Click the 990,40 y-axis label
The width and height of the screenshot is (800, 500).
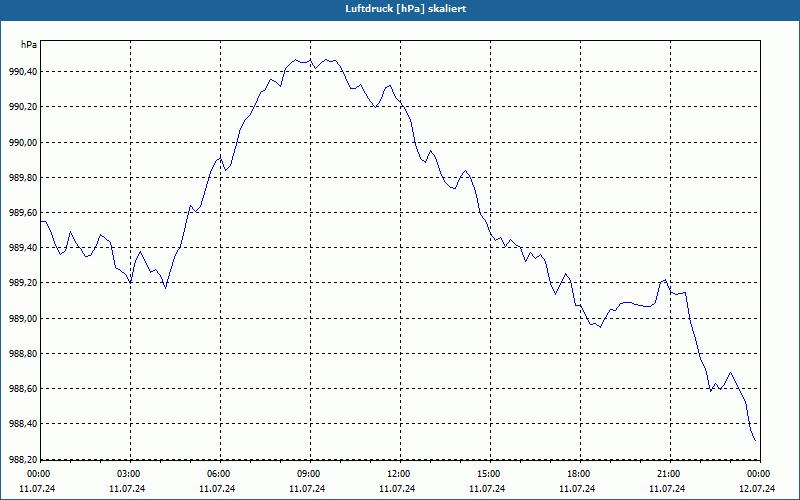pyautogui.click(x=23, y=72)
